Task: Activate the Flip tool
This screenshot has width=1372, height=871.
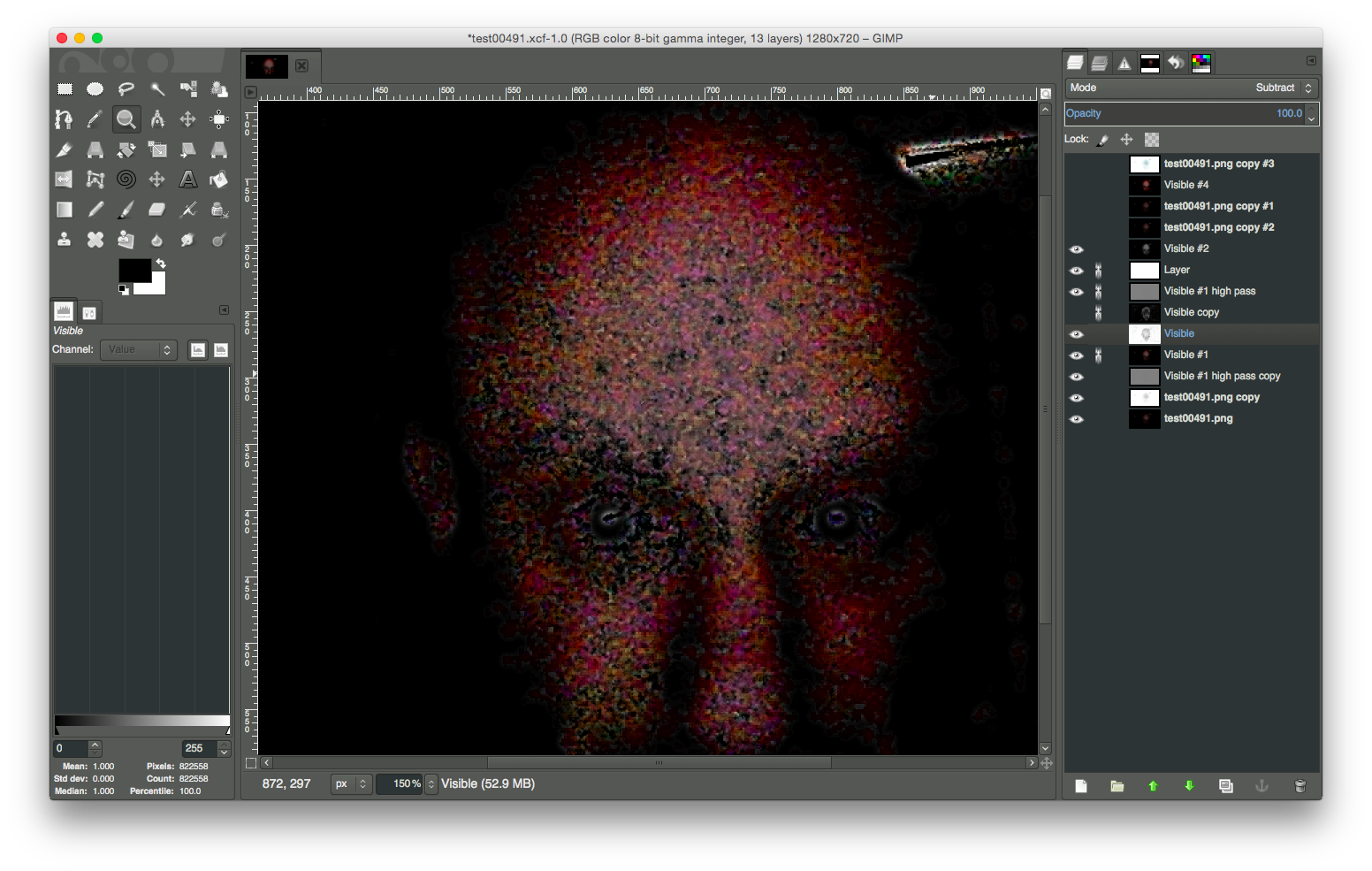Action: coord(65,180)
